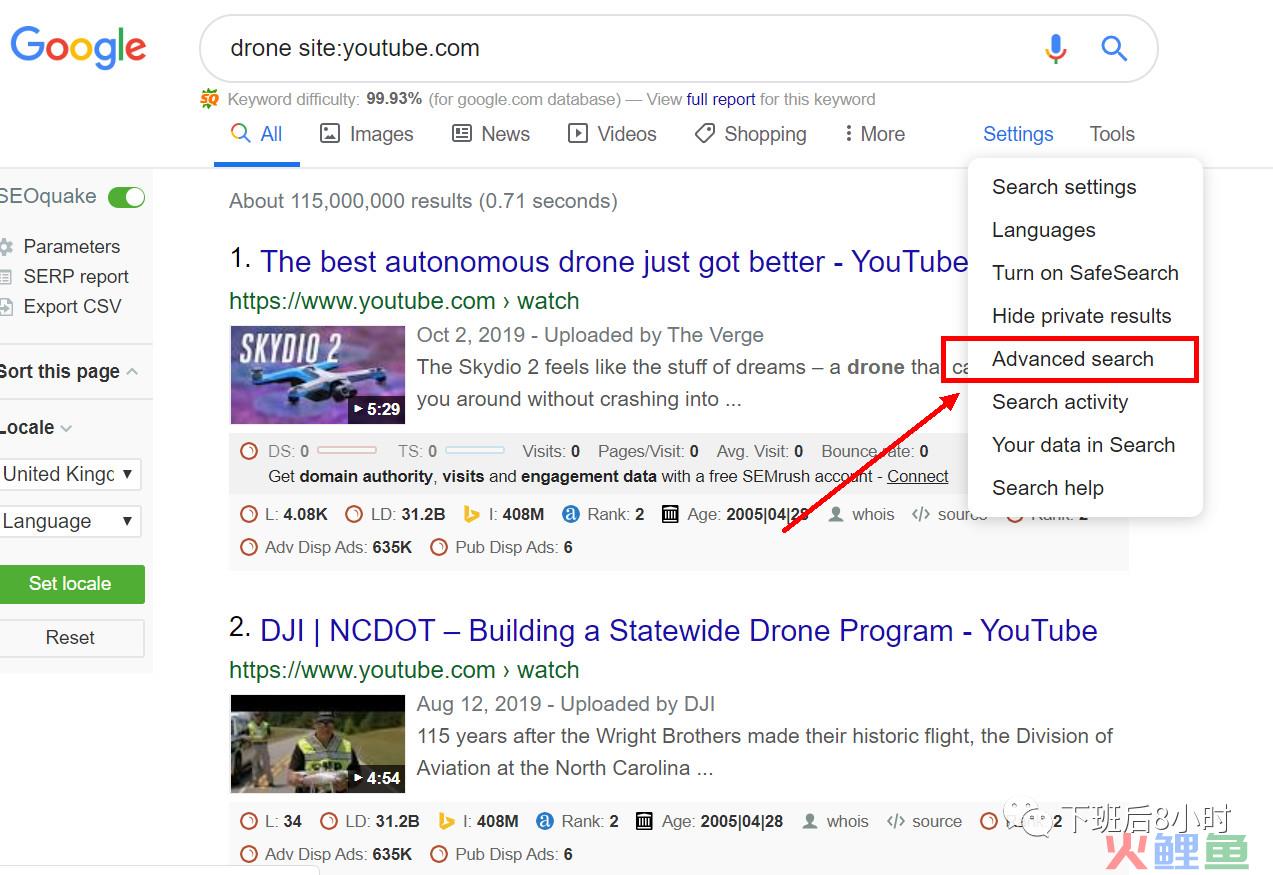Click the LD circle icon in result 1
Image resolution: width=1273 pixels, height=875 pixels.
pyautogui.click(x=353, y=514)
